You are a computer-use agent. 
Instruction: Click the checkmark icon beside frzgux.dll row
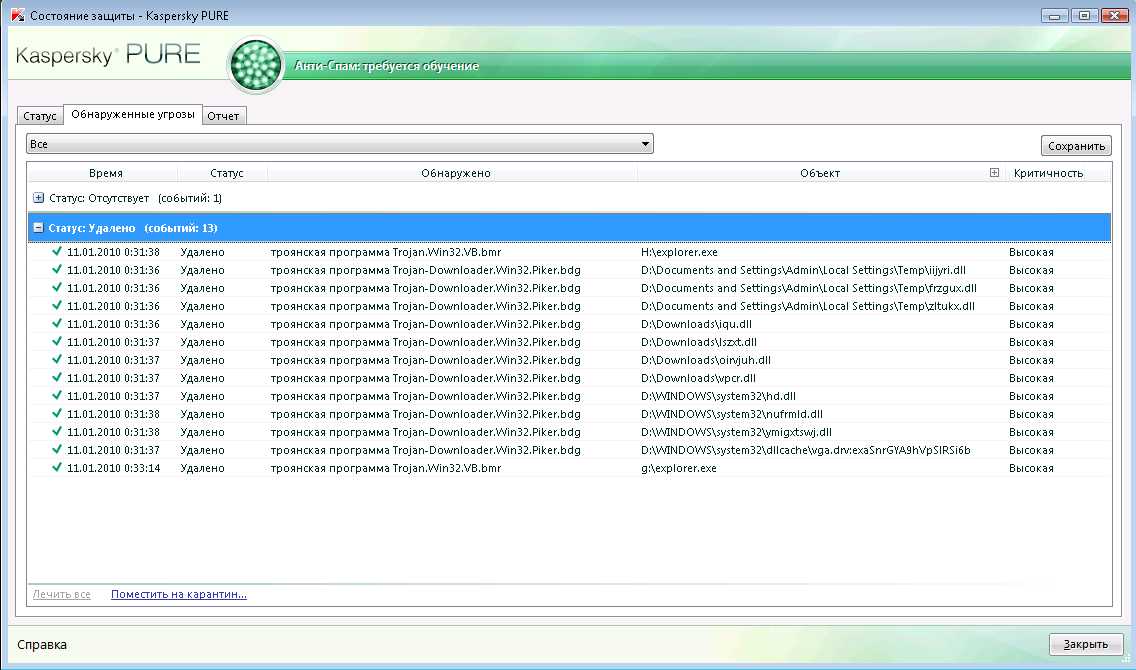57,287
